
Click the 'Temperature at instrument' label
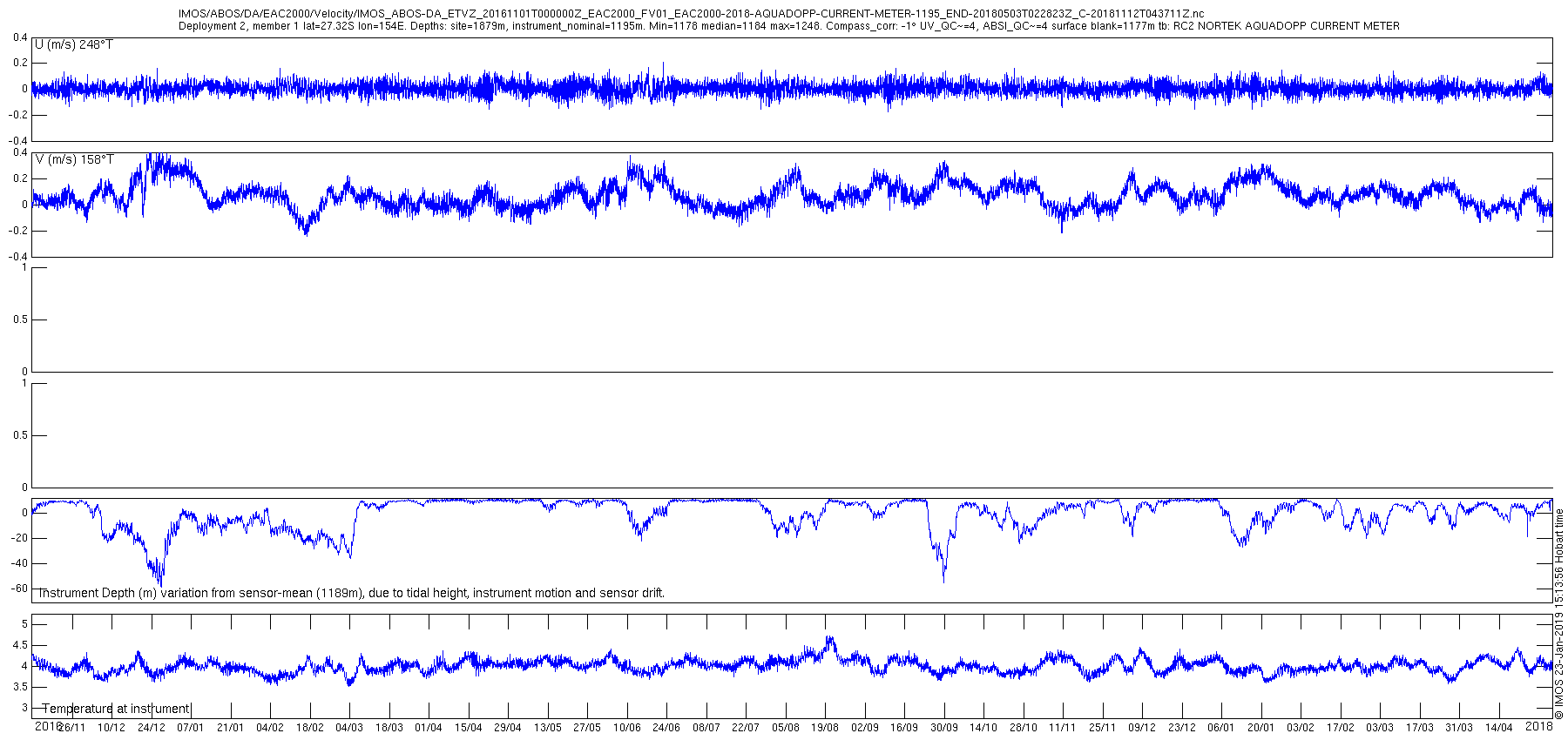tap(116, 709)
